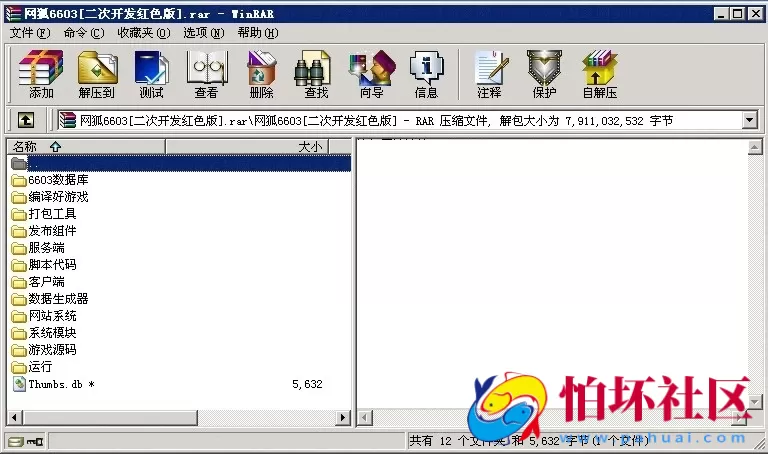The width and height of the screenshot is (768, 454).
Task: Select the 游戏源码 folder
Action: (52, 350)
